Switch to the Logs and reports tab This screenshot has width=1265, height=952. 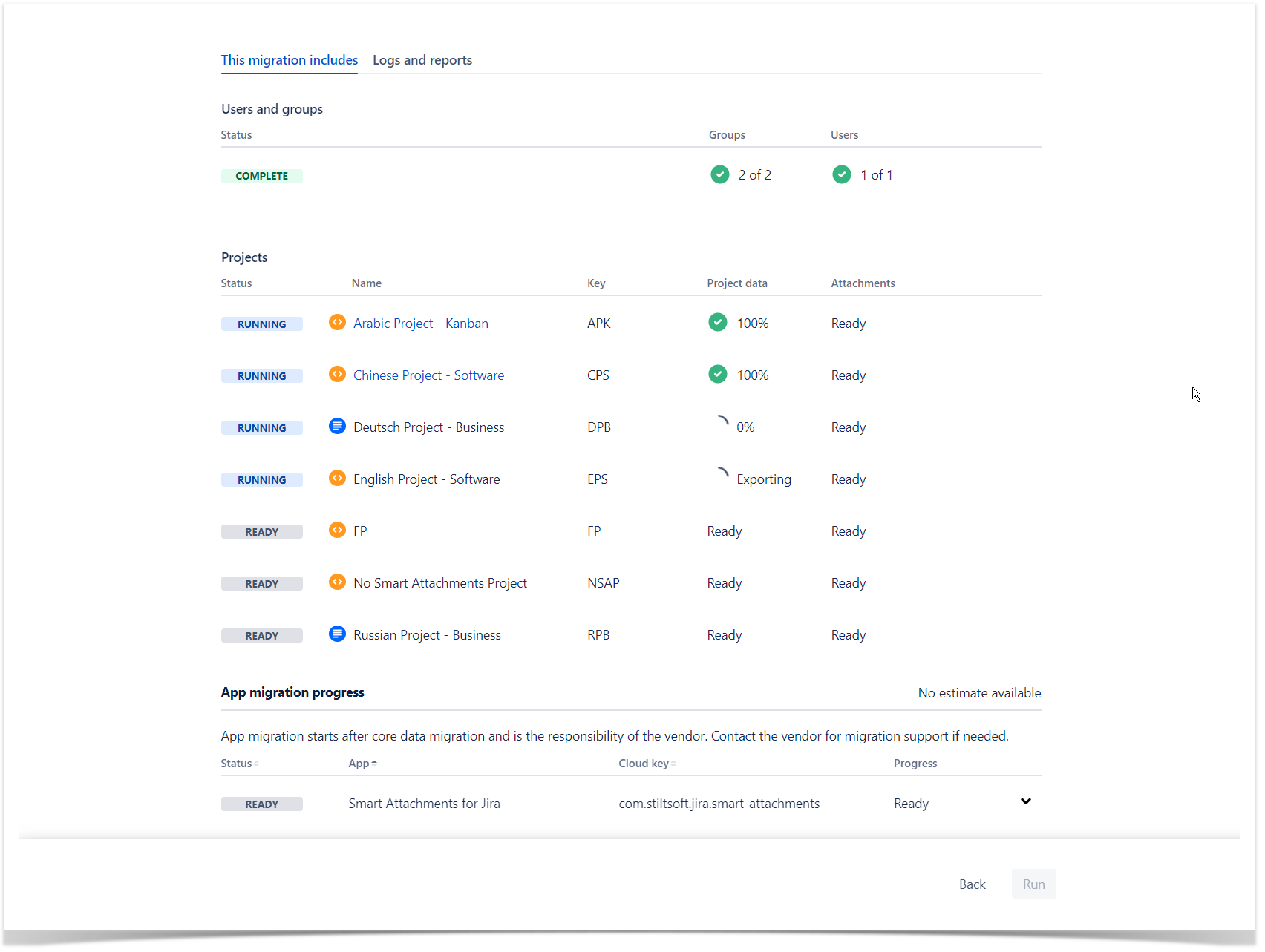click(x=422, y=60)
